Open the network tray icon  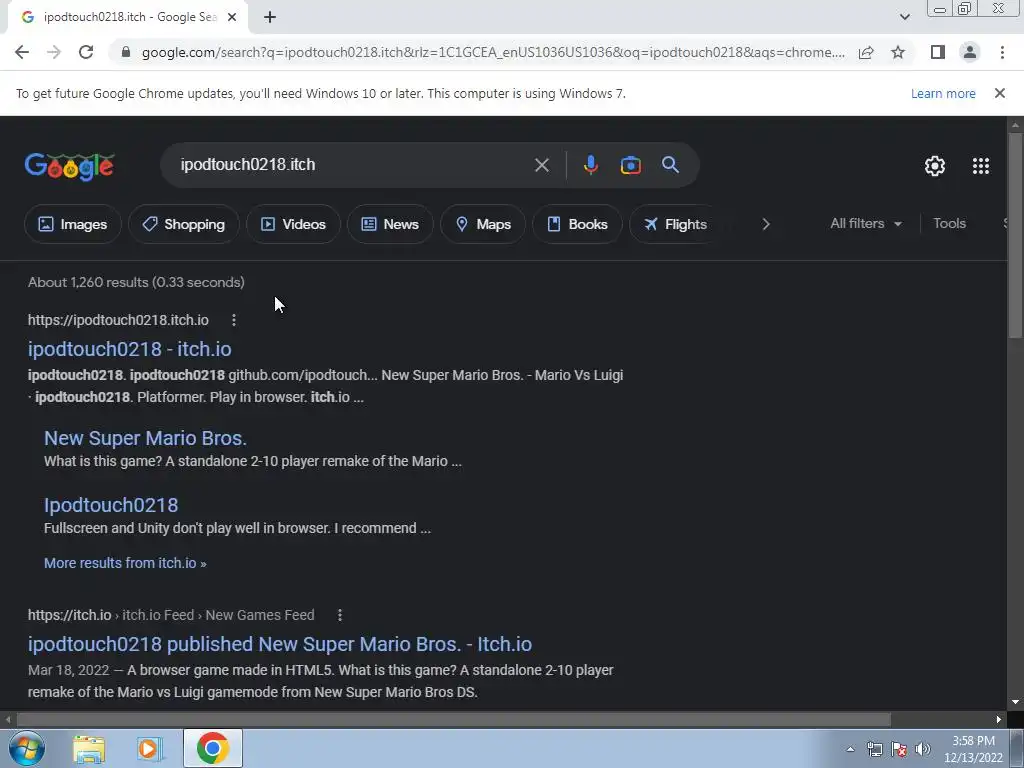click(874, 749)
